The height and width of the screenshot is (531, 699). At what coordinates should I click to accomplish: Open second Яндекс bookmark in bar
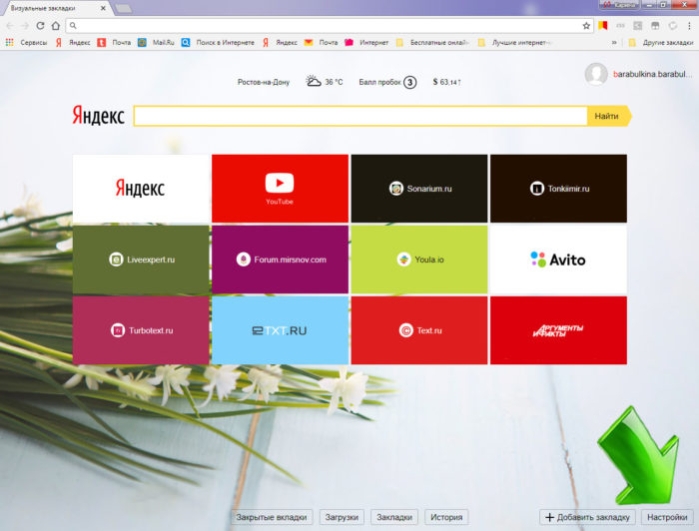tap(280, 42)
